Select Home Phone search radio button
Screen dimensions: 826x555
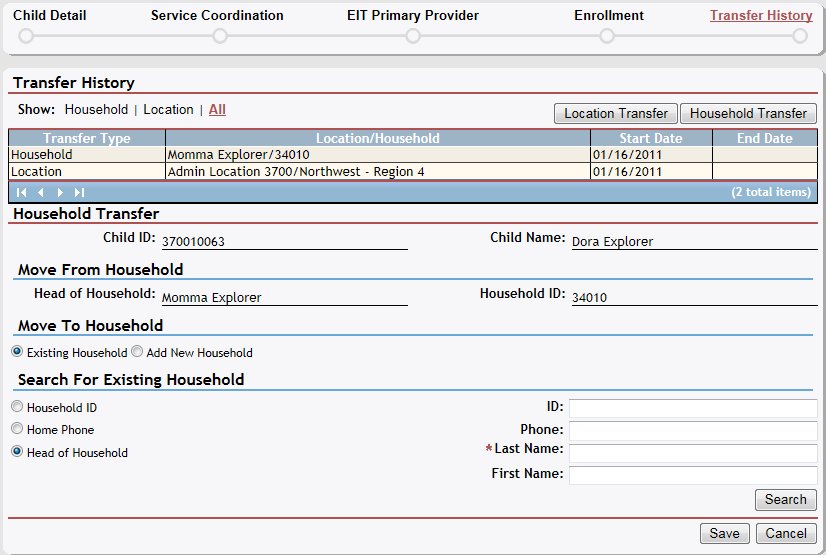point(17,429)
